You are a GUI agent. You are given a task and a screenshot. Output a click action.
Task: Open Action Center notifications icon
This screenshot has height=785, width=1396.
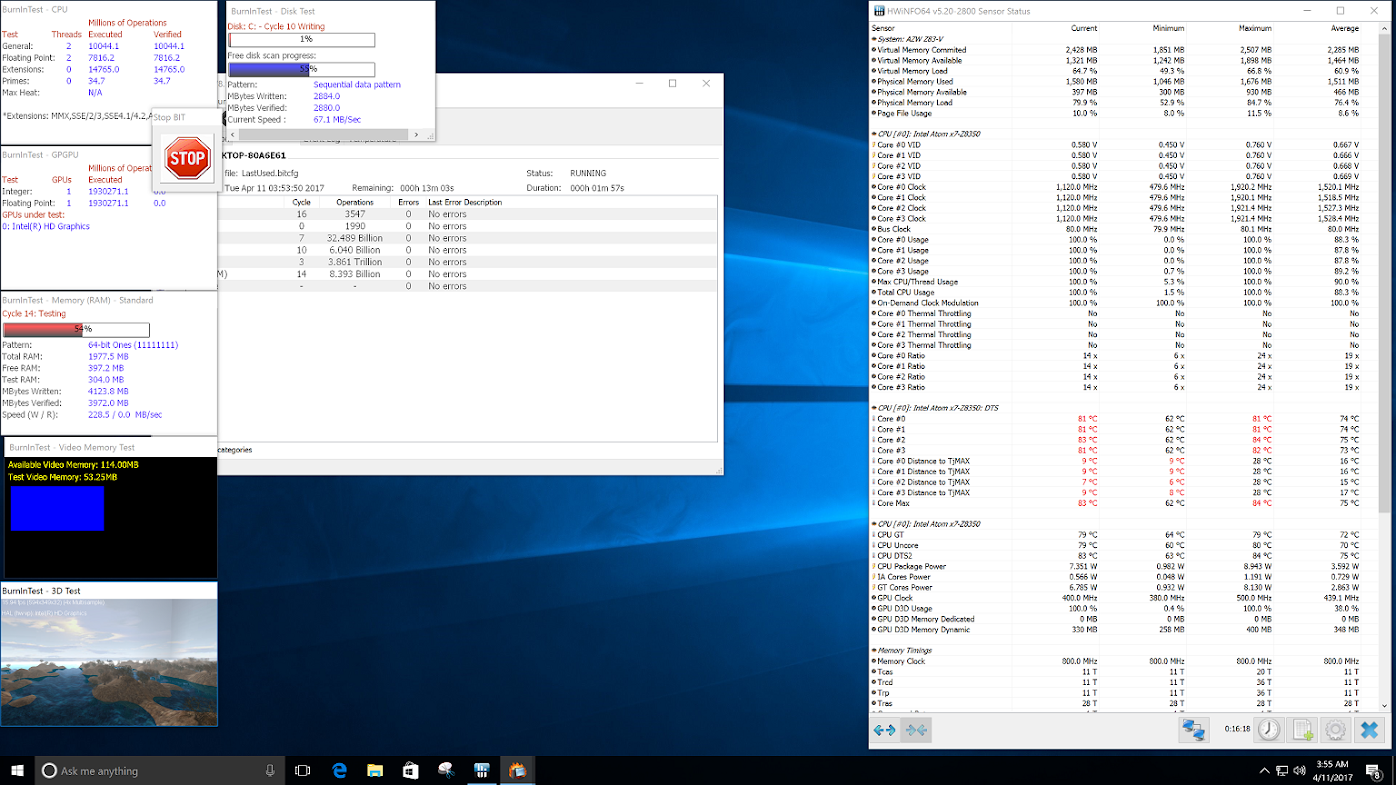pyautogui.click(x=1375, y=771)
